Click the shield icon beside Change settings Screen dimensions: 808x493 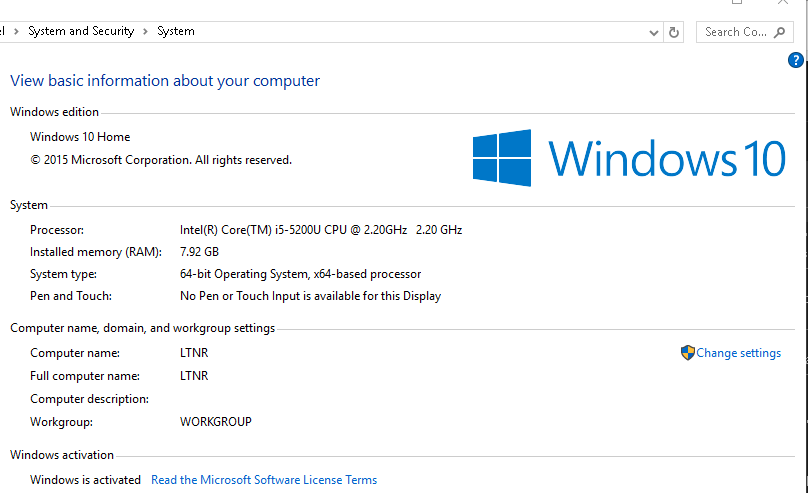687,353
